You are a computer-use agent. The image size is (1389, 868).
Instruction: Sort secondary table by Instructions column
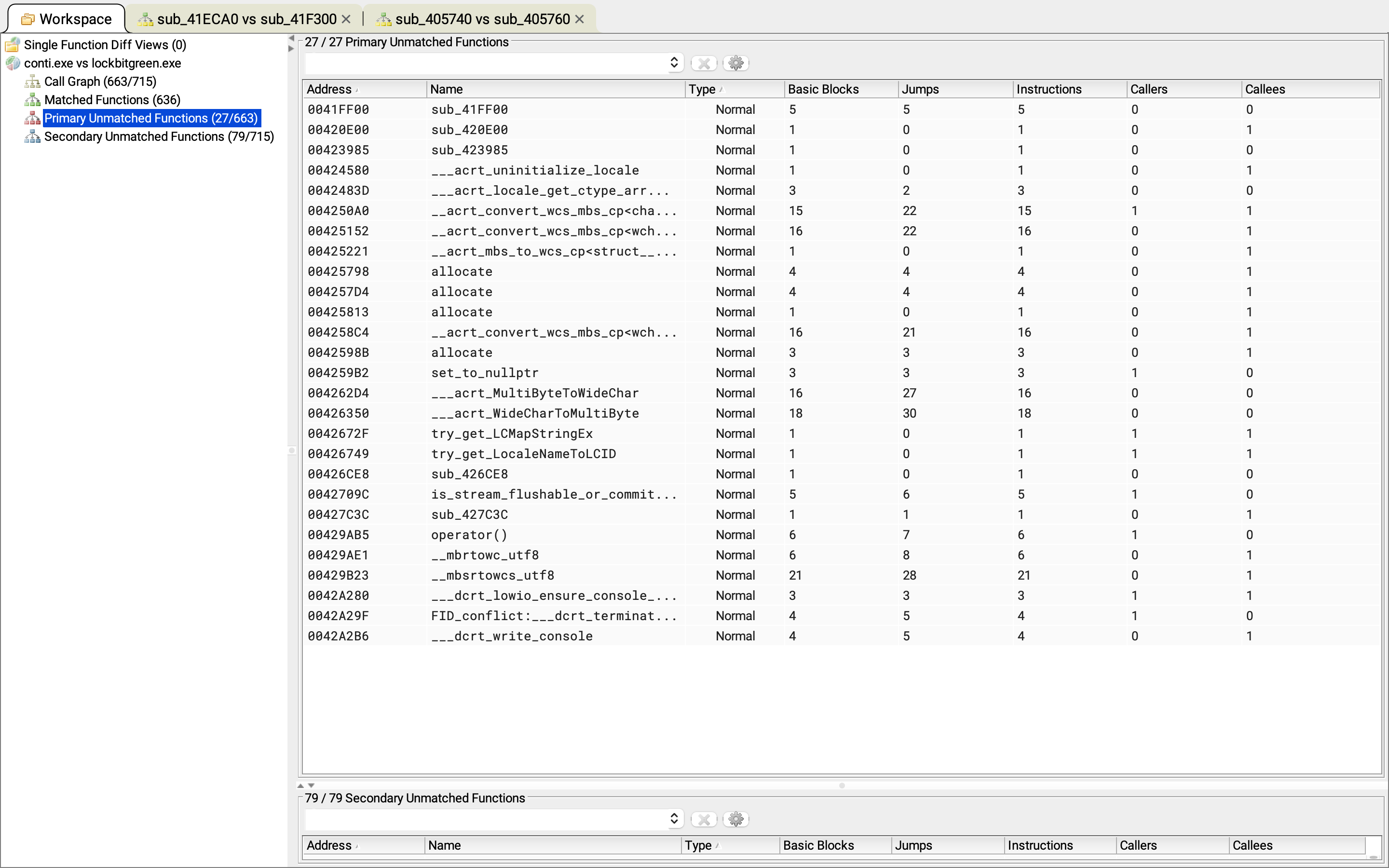click(x=1060, y=845)
